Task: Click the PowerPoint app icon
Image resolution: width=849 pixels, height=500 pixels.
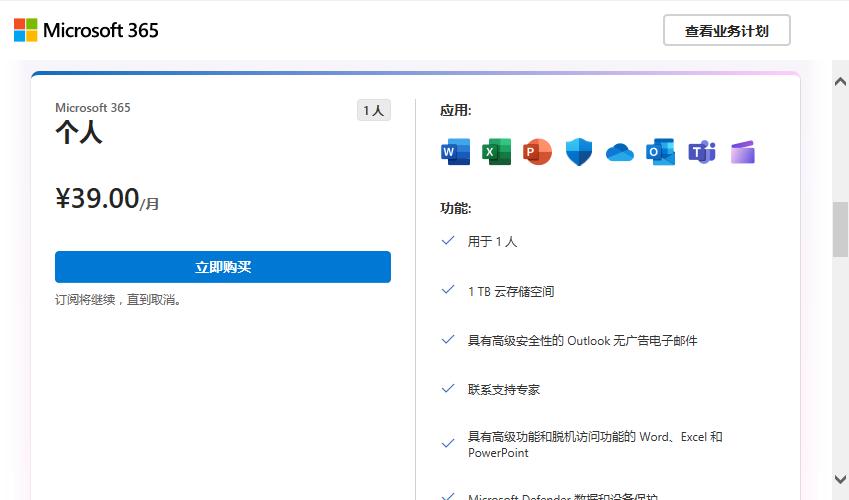Action: point(537,152)
